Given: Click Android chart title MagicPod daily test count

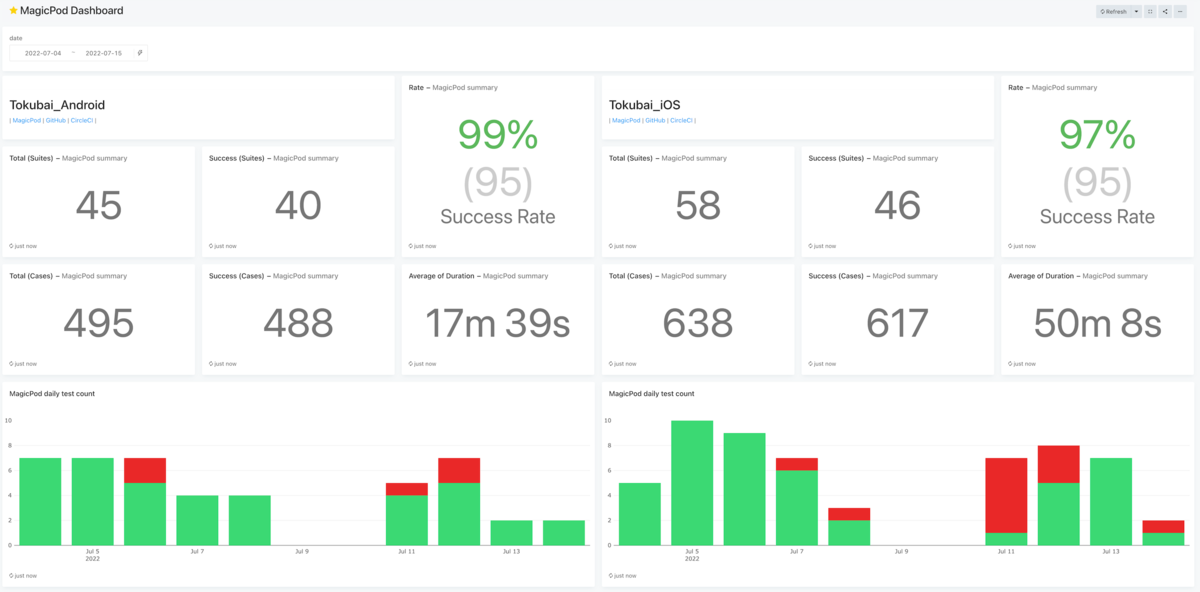Looking at the screenshot, I should coord(52,394).
